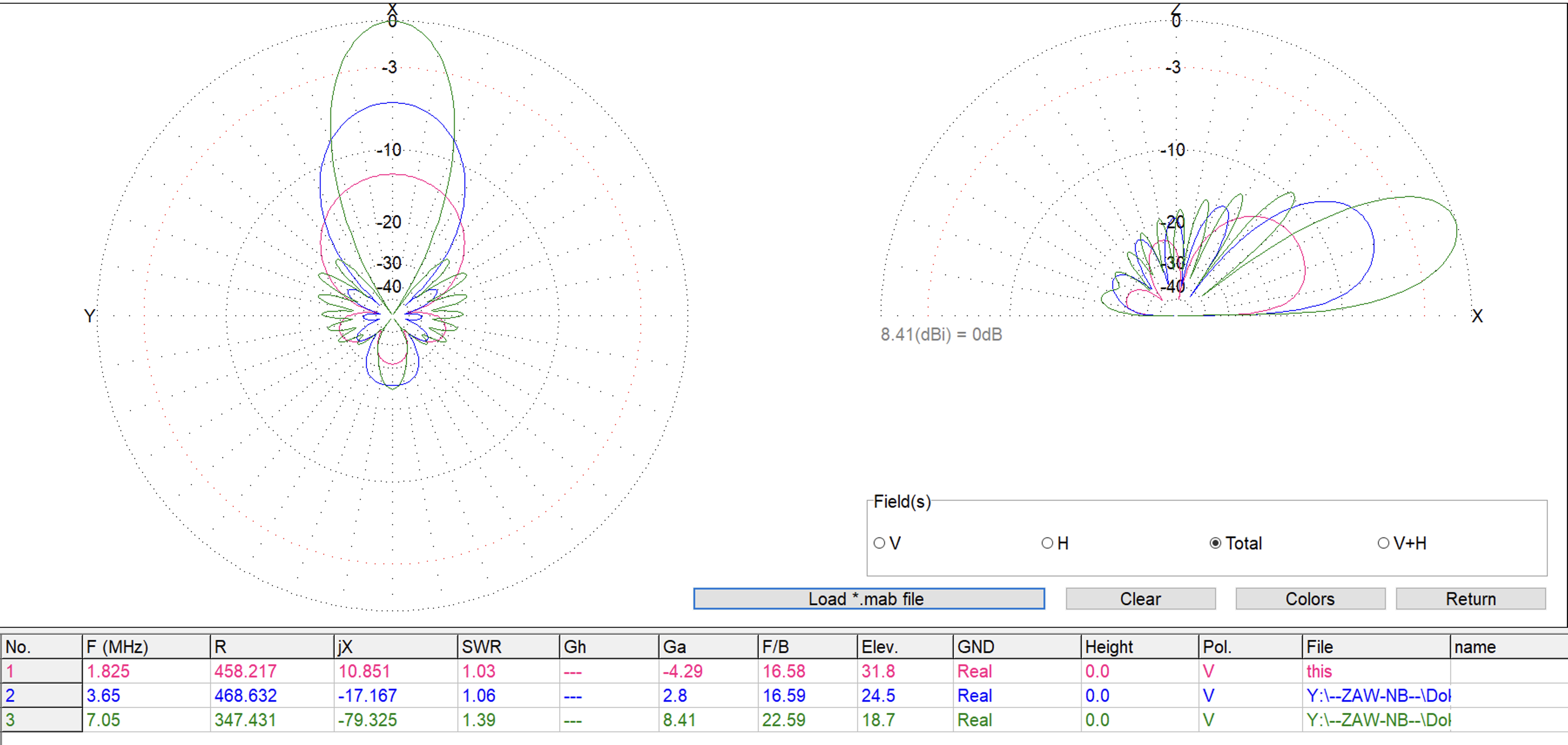Select the V field radio button
The height and width of the screenshot is (745, 1568).
[x=879, y=543]
